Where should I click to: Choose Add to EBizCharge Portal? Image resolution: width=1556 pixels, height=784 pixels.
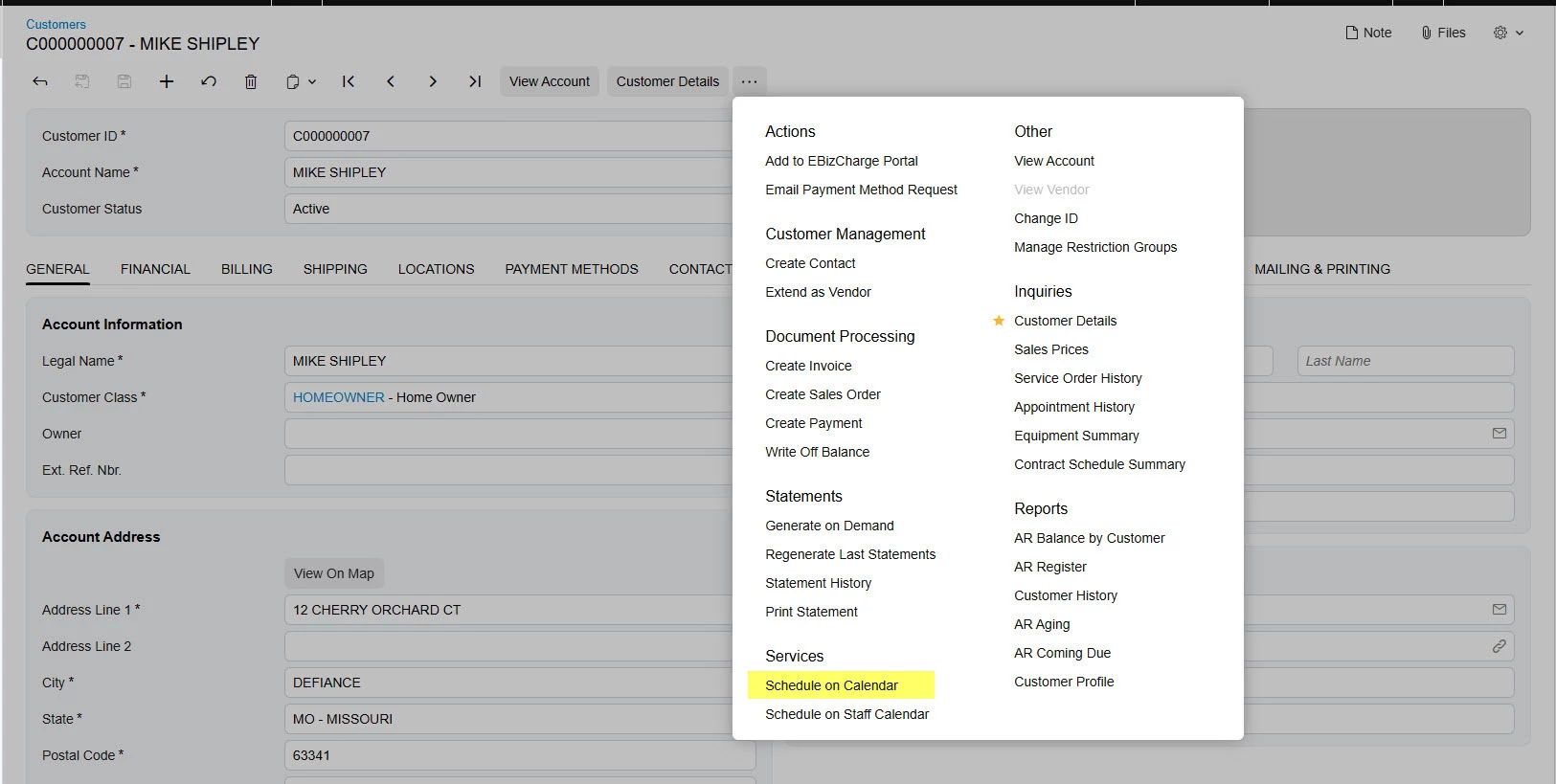(x=842, y=161)
